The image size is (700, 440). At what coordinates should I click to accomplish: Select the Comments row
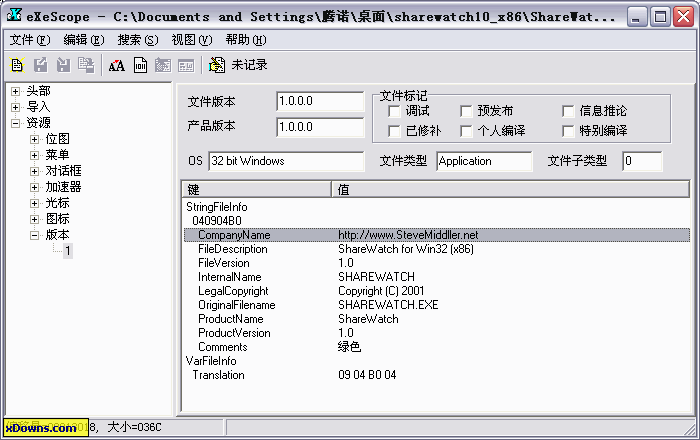pyautogui.click(x=437, y=347)
